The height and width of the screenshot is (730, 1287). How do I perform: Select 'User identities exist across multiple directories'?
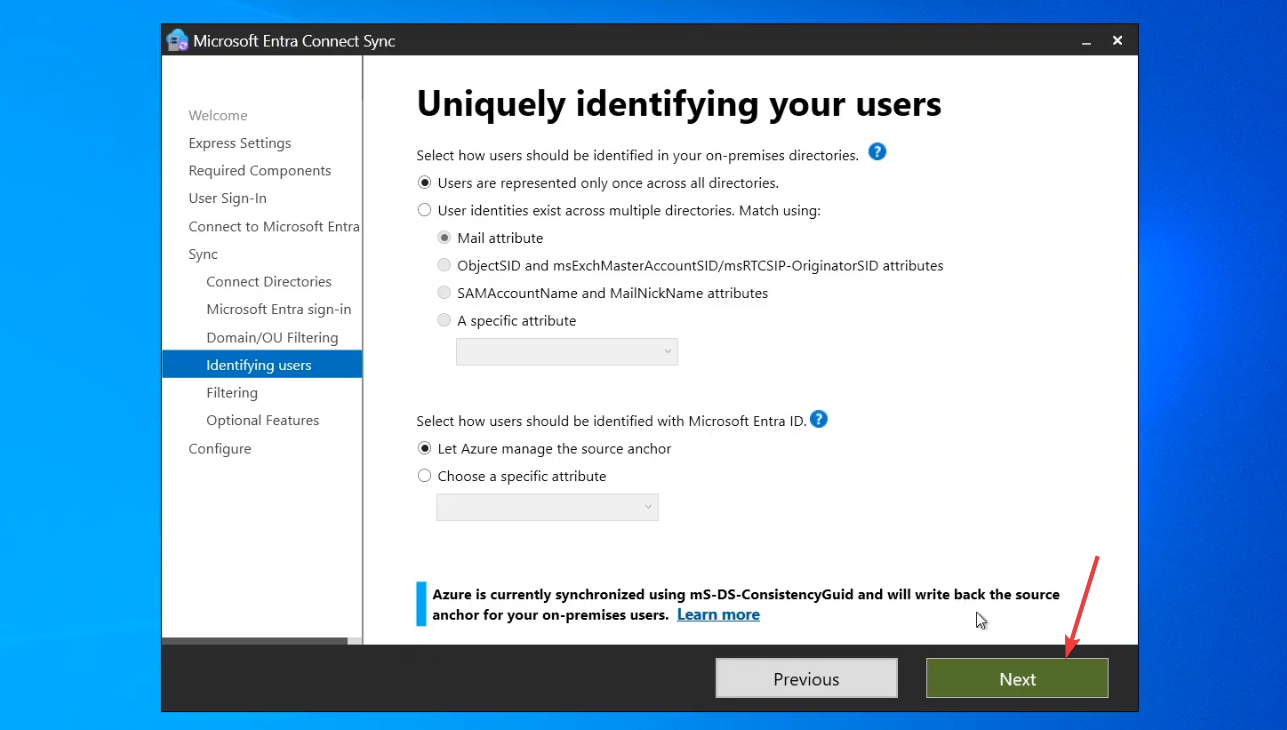tap(425, 211)
